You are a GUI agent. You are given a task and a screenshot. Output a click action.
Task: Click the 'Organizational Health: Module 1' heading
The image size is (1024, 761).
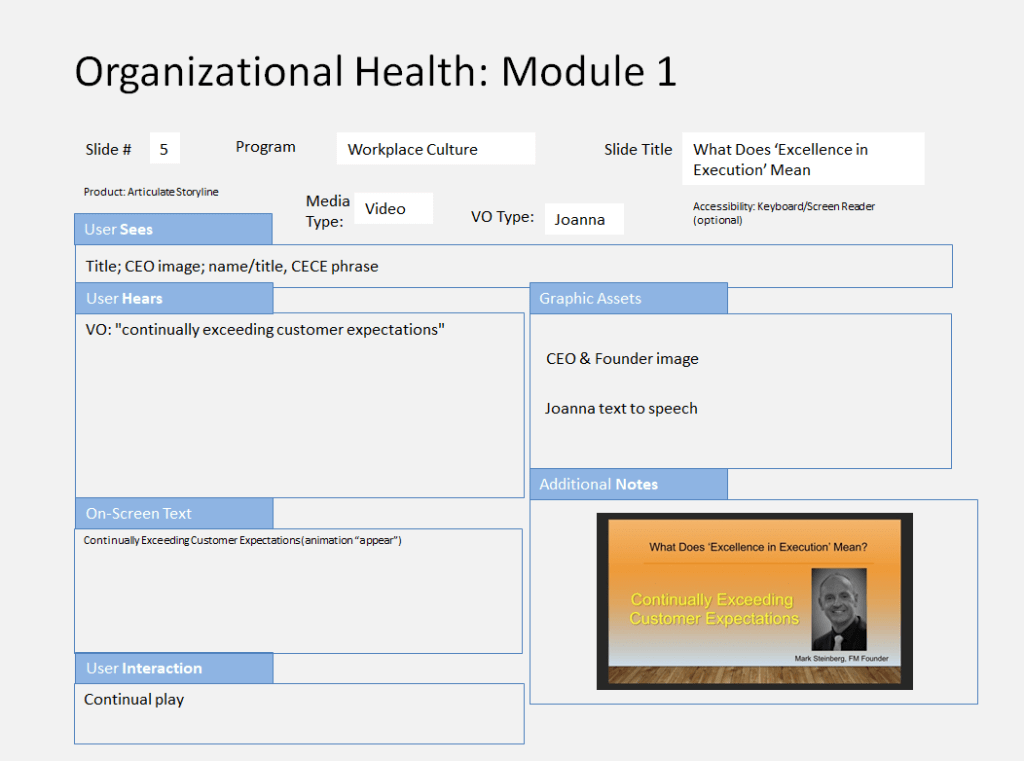(376, 71)
